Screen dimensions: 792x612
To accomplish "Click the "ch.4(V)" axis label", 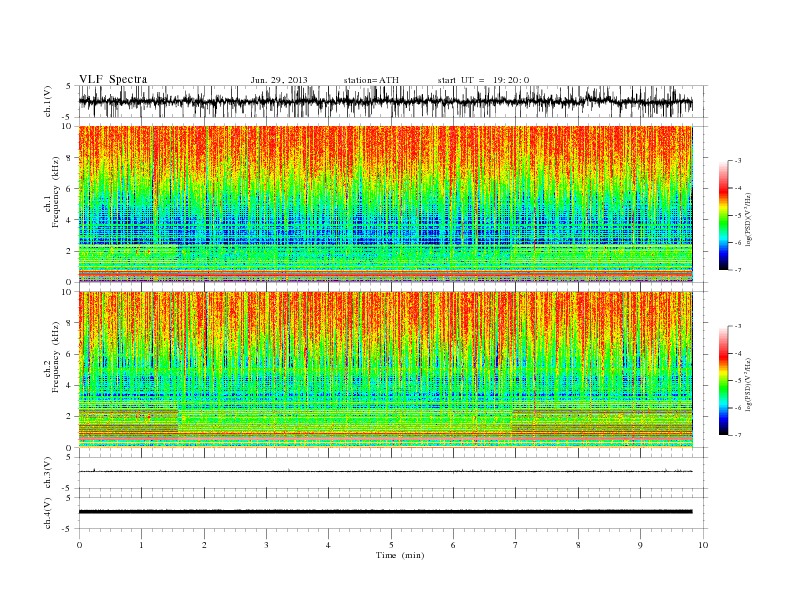I will pyautogui.click(x=48, y=513).
